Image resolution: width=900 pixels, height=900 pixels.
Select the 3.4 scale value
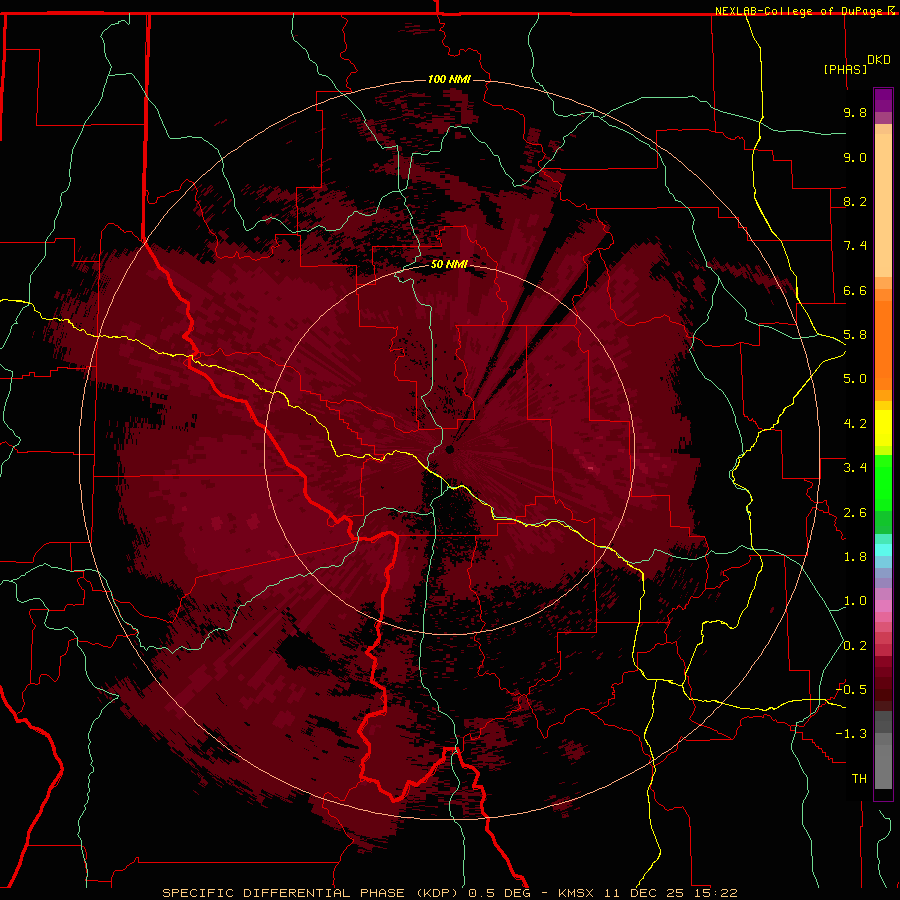(855, 468)
